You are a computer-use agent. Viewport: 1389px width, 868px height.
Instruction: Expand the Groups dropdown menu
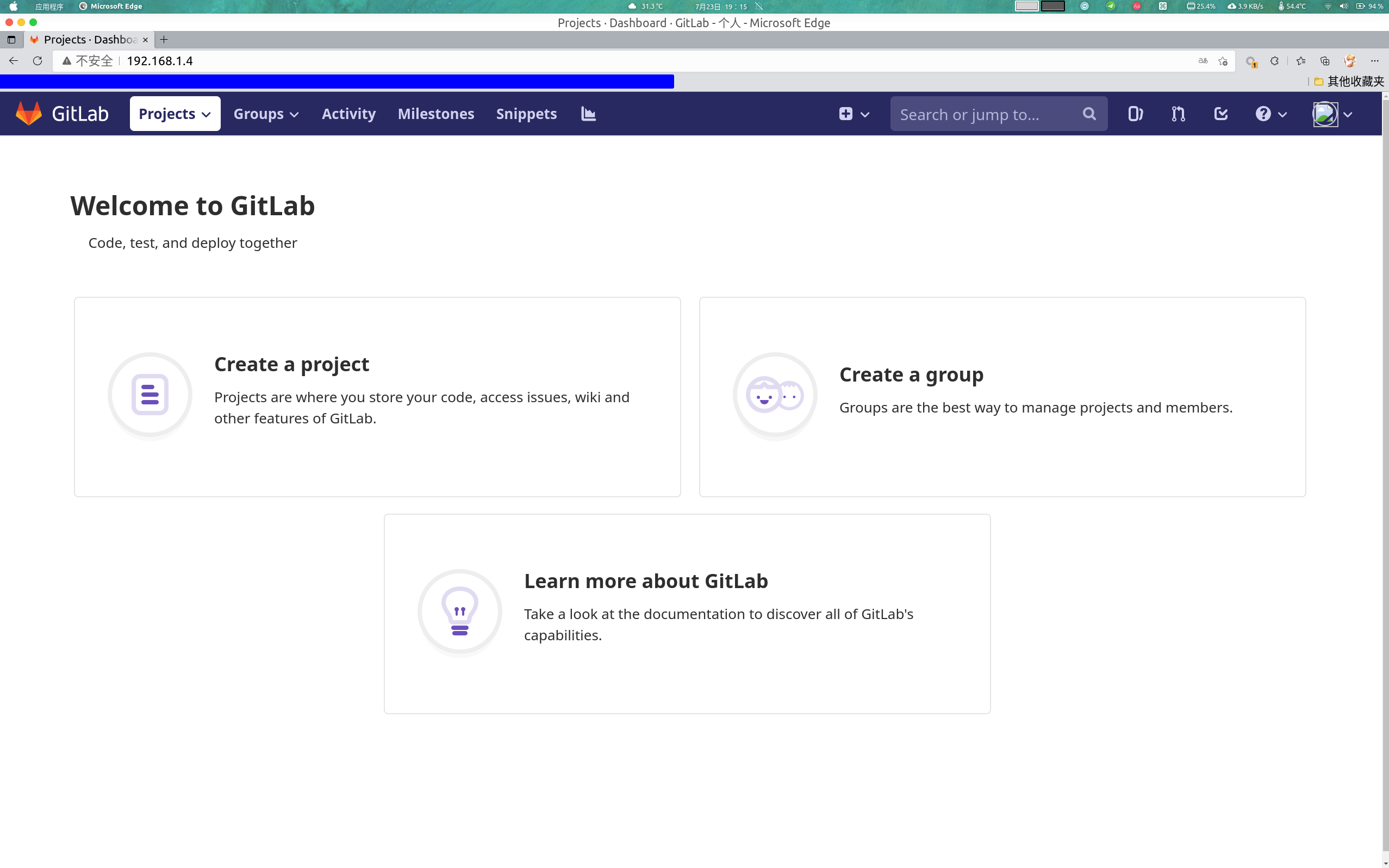point(266,114)
